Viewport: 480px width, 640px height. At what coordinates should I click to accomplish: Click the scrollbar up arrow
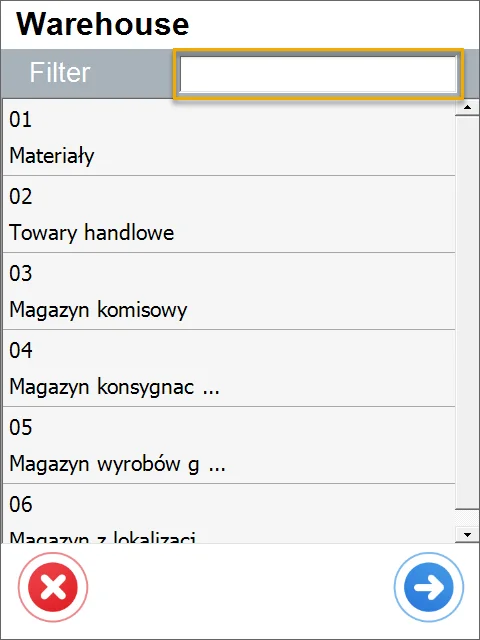click(467, 108)
